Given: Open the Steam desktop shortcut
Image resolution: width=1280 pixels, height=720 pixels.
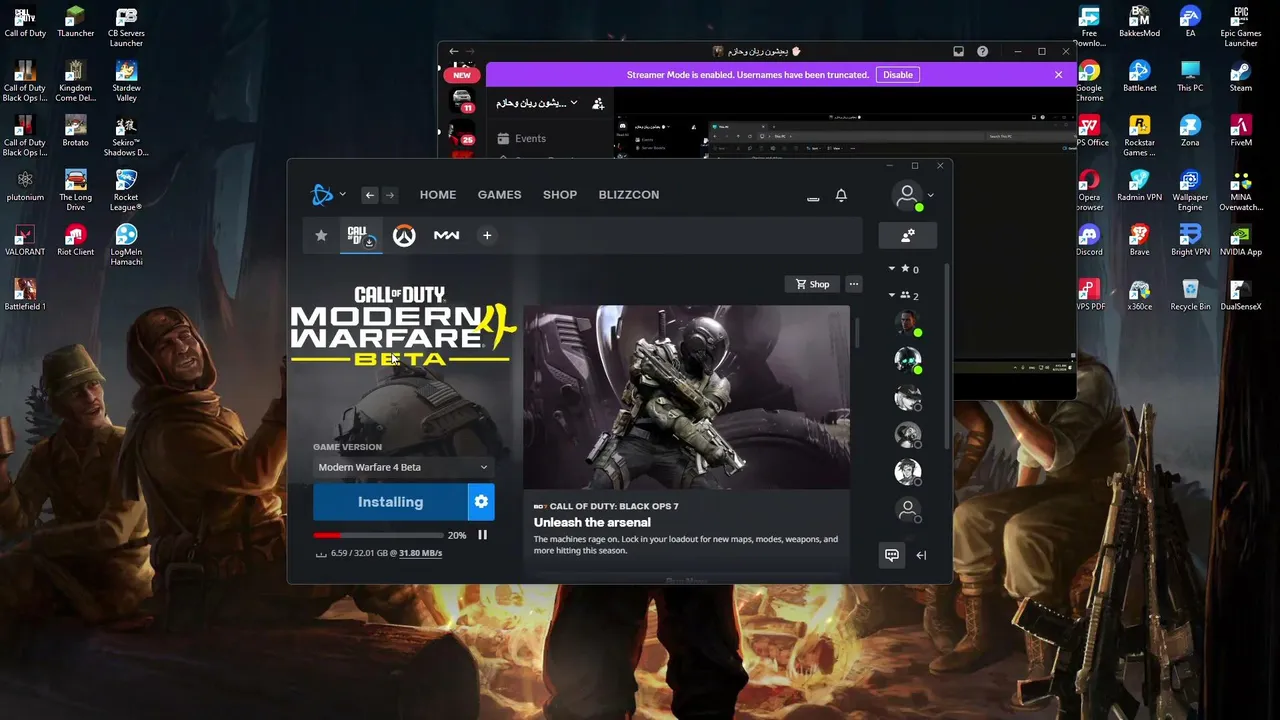Looking at the screenshot, I should [x=1241, y=78].
